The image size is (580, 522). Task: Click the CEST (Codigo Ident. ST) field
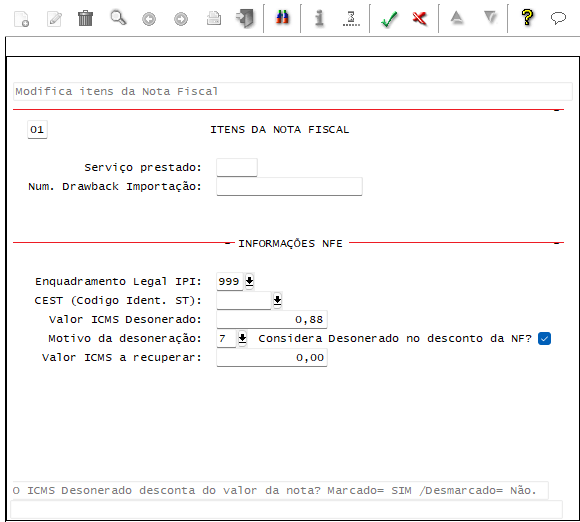[x=244, y=300]
